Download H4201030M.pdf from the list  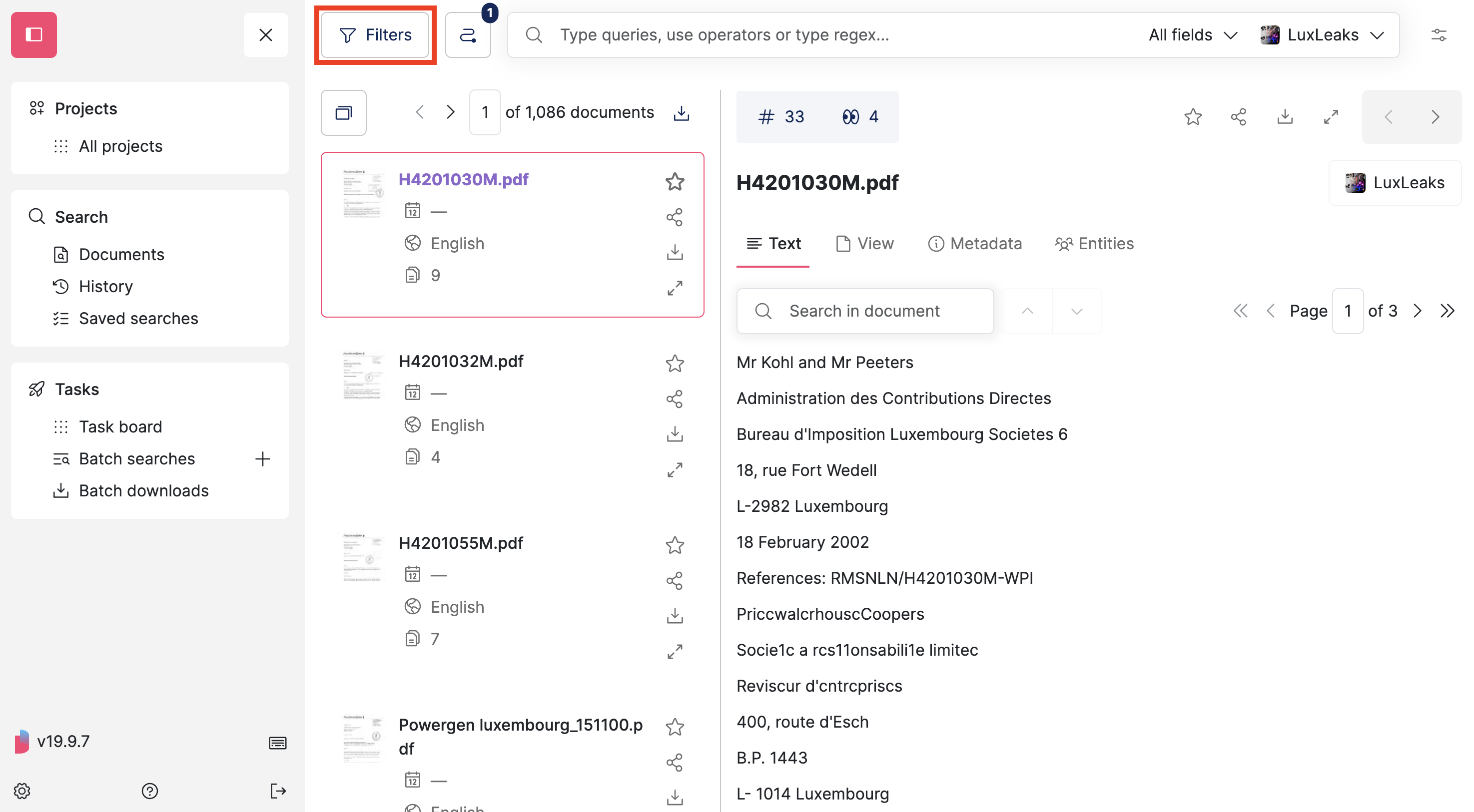coord(675,252)
